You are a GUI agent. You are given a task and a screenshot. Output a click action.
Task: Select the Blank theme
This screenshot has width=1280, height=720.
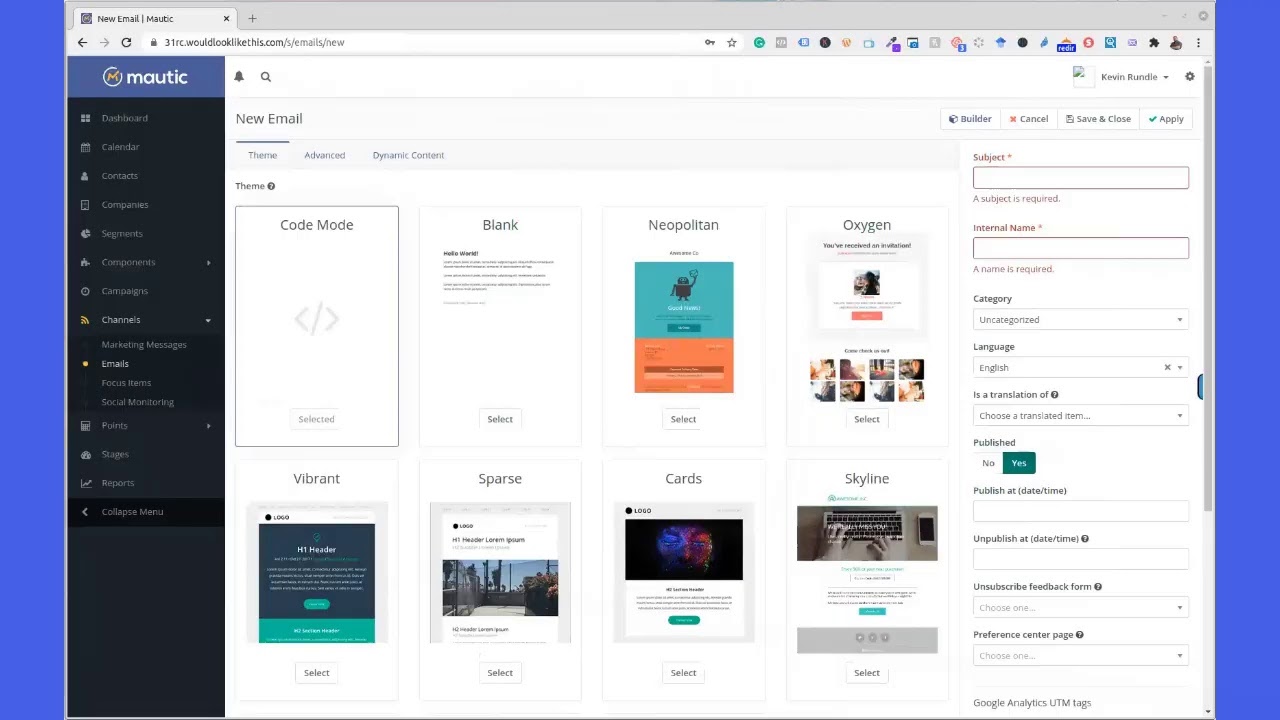coord(500,419)
